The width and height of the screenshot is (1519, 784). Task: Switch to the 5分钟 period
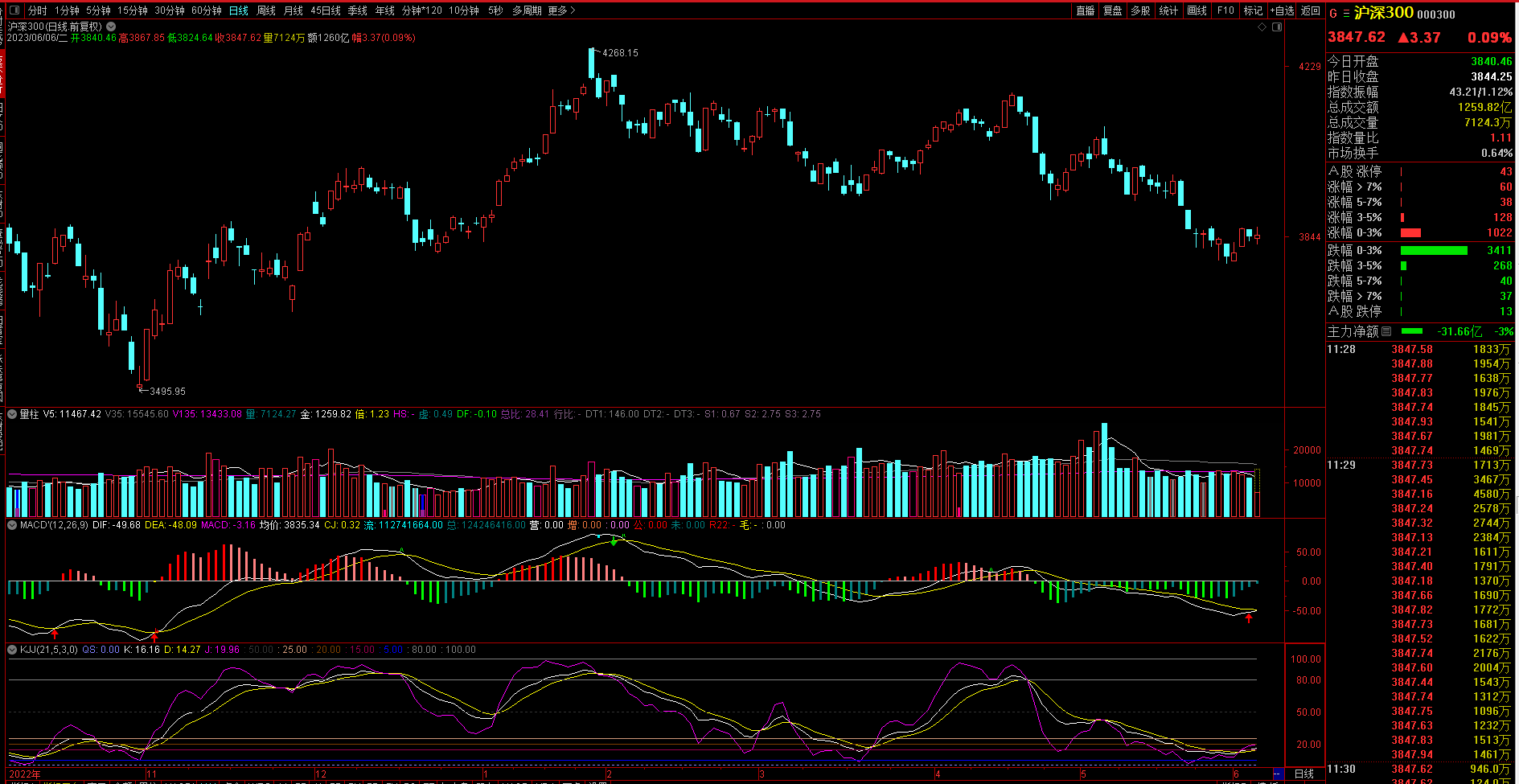coord(98,11)
